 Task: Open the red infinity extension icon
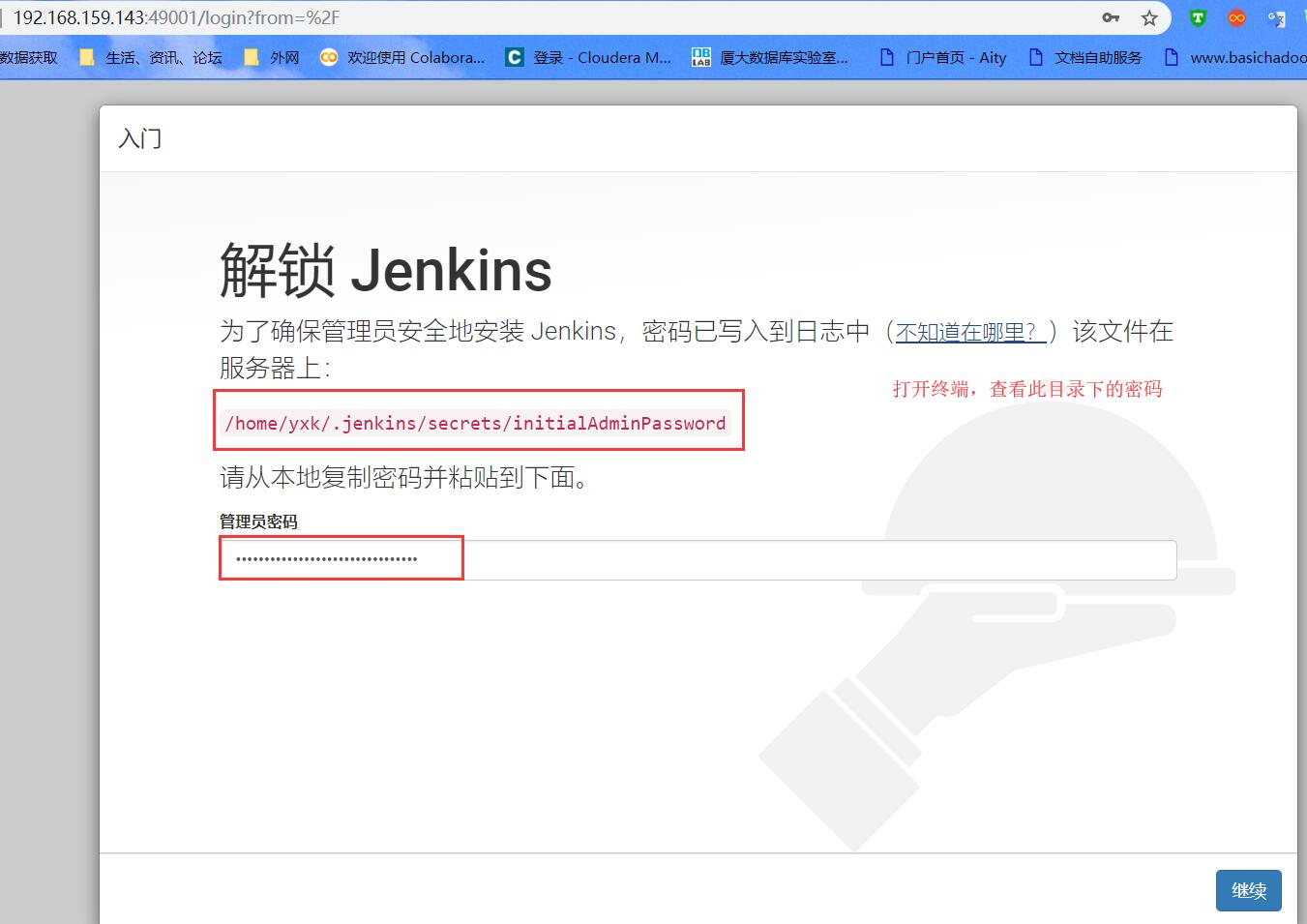[1236, 17]
